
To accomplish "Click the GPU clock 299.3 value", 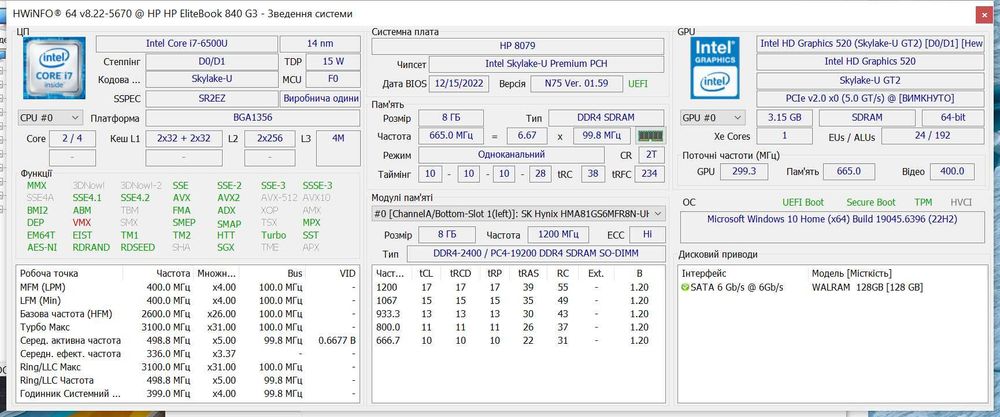I will [x=744, y=171].
